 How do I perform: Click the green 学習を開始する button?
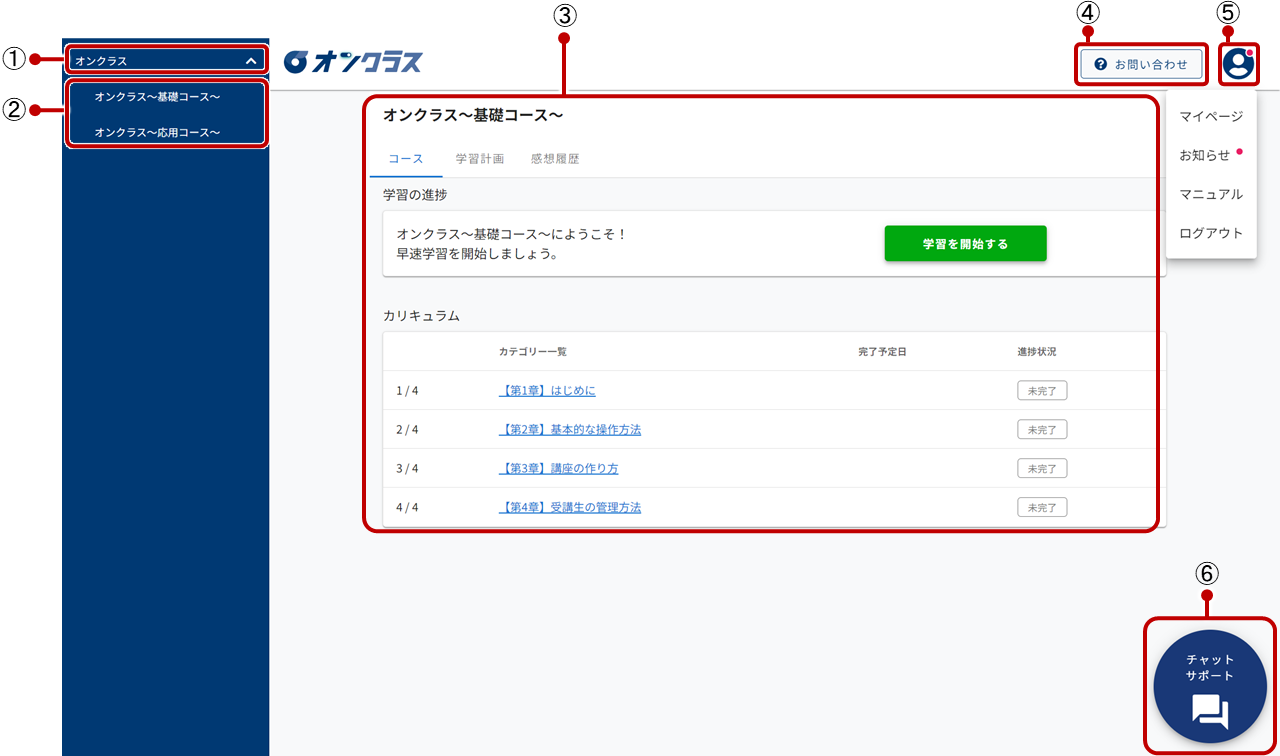965,244
